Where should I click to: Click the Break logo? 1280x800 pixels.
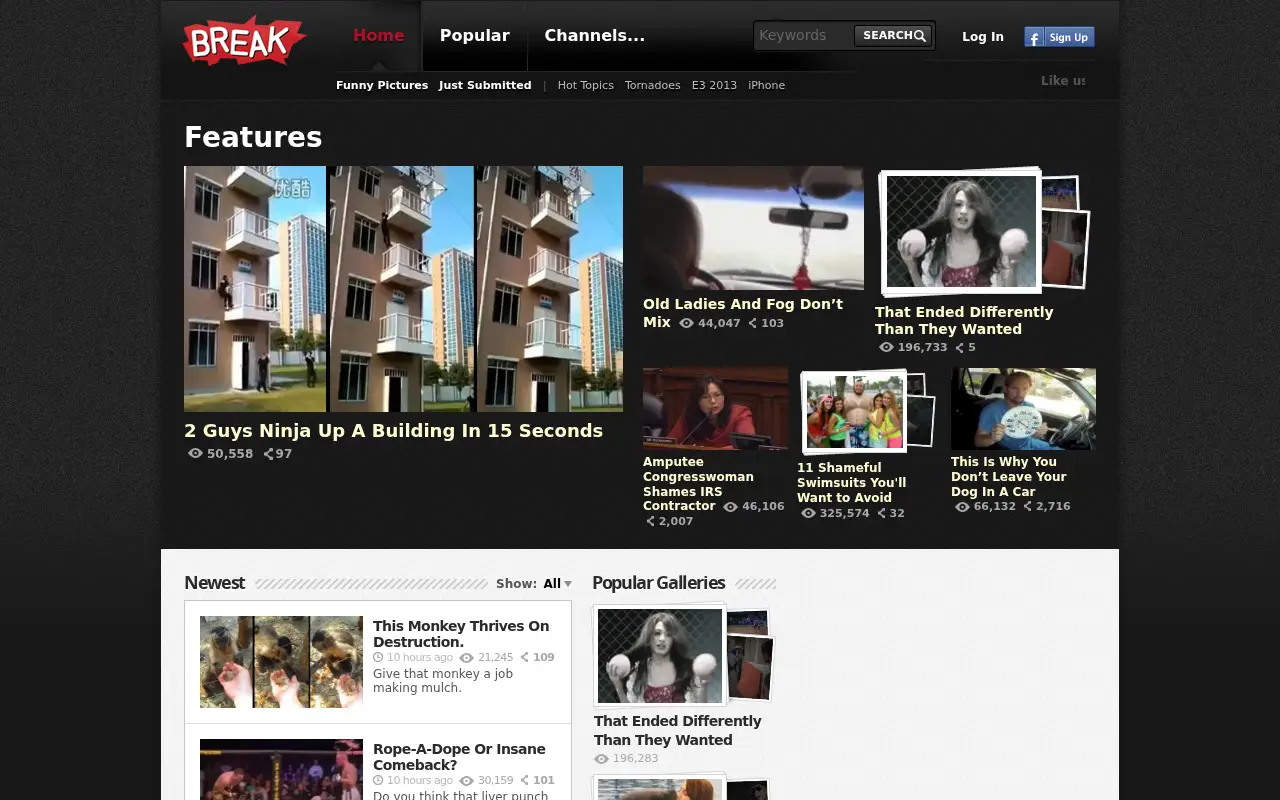(244, 40)
